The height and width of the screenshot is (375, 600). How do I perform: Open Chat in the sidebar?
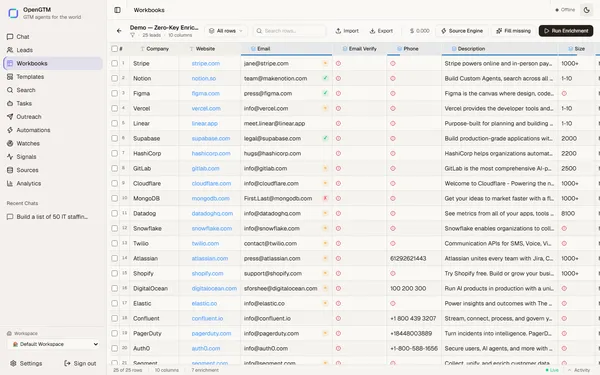coord(53,37)
